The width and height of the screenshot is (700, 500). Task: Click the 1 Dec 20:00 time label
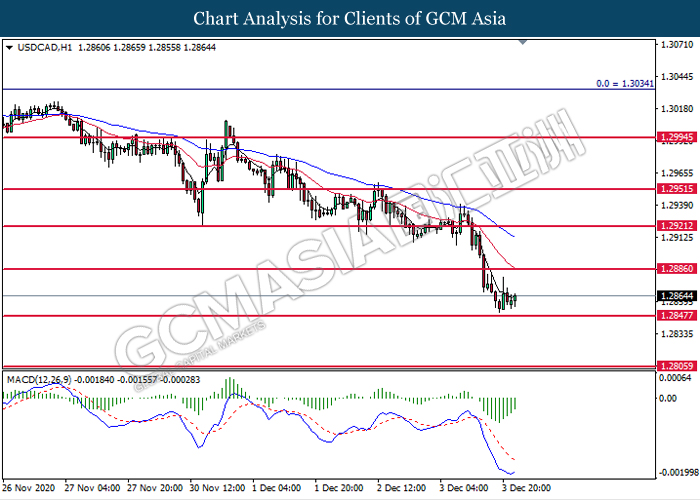pyautogui.click(x=339, y=488)
